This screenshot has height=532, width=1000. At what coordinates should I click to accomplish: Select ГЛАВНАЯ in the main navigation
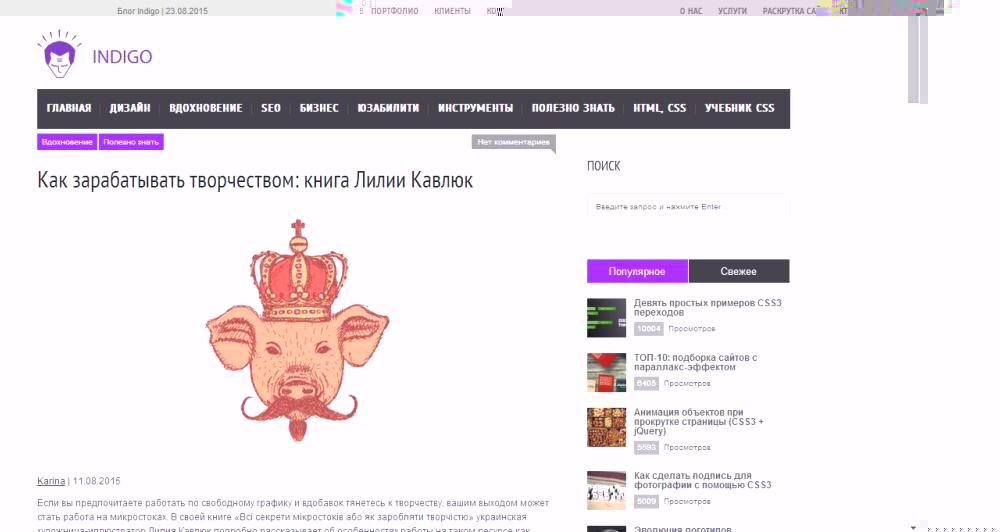(69, 108)
